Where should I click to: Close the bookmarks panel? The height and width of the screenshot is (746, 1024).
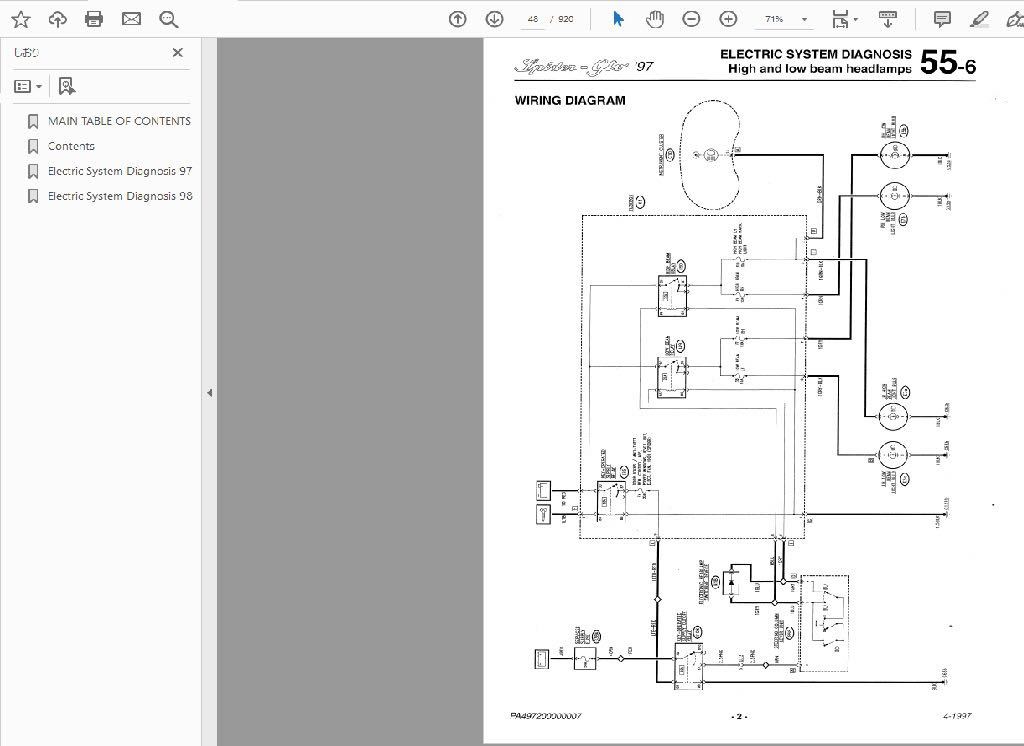[178, 52]
